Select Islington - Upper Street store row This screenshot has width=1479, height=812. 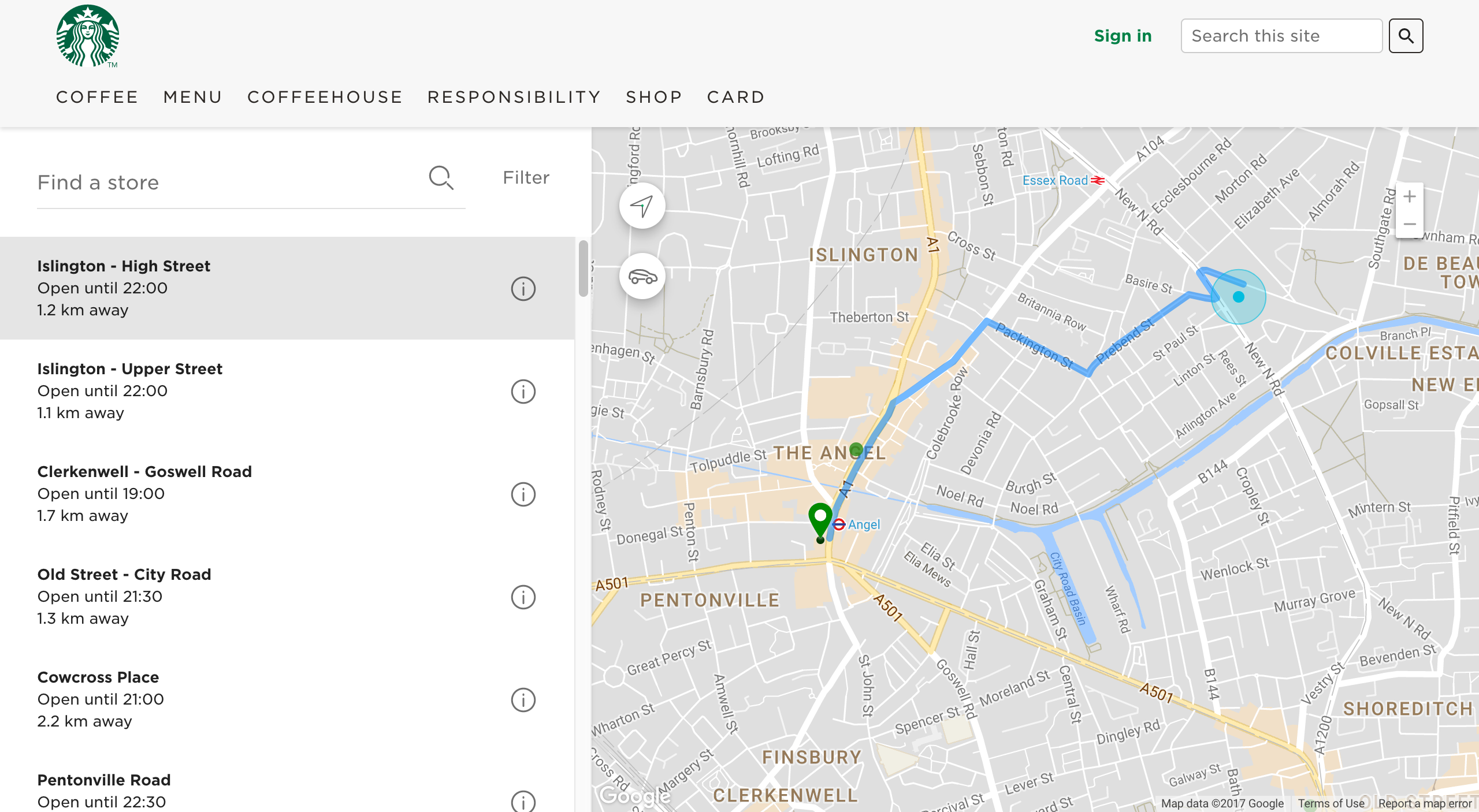click(x=287, y=391)
